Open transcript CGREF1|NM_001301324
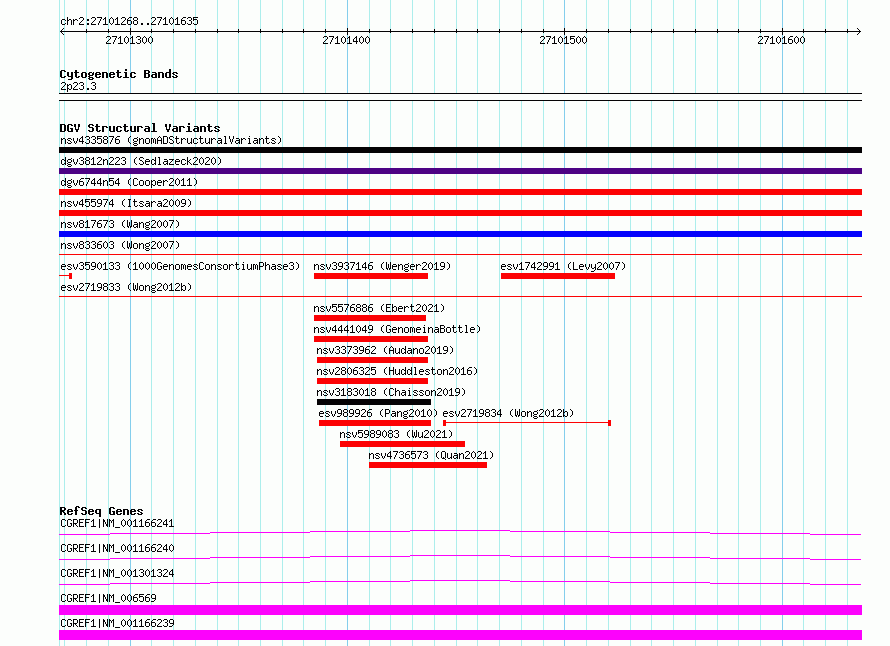This screenshot has height=646, width=890. [117, 573]
